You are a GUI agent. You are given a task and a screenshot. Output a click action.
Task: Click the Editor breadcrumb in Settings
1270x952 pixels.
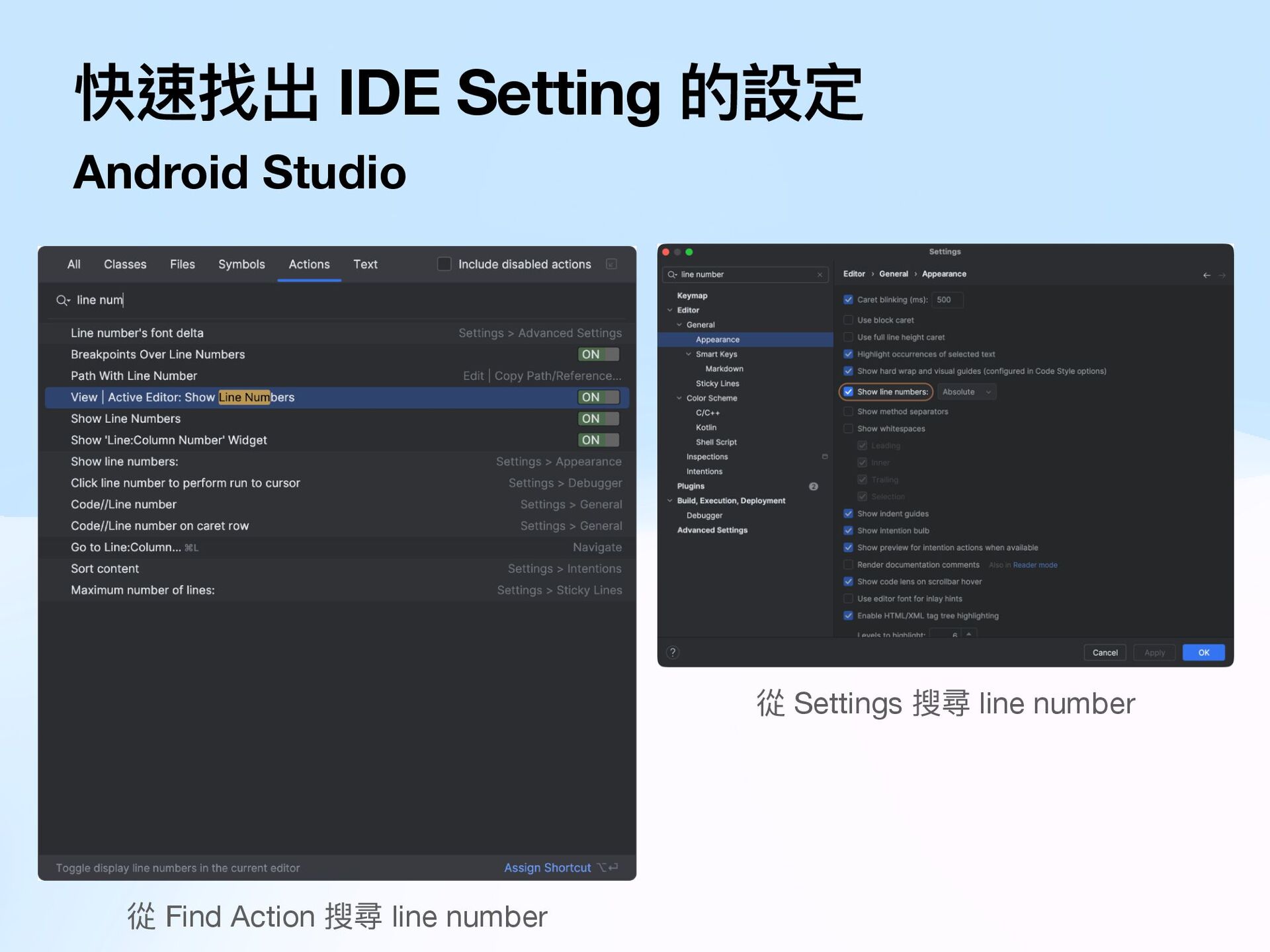click(854, 274)
